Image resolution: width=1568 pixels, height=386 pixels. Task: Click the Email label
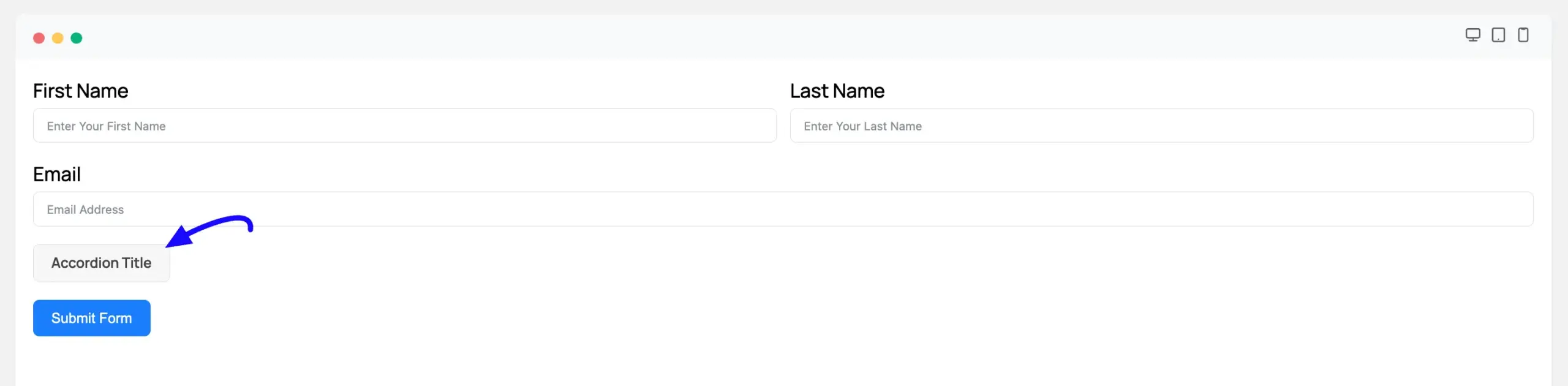point(57,174)
